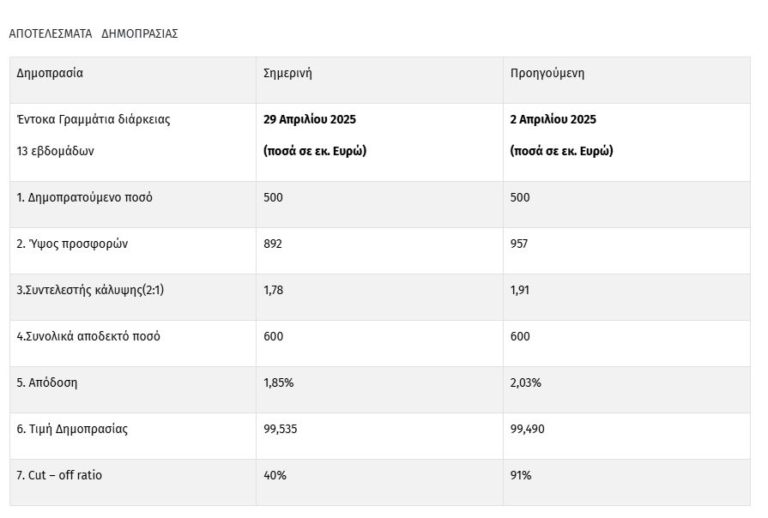Select the Ύψος προσφορών row label
Image resolution: width=768 pixels, height=518 pixels.
[72, 244]
